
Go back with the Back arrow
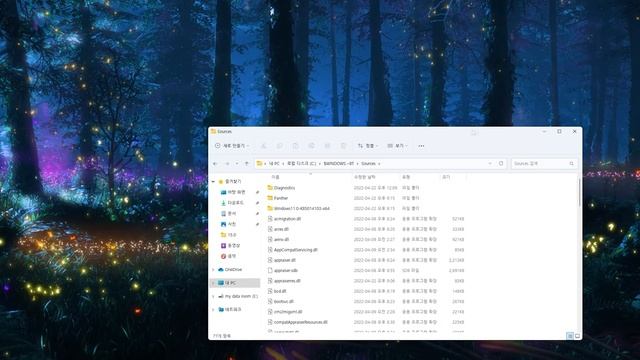click(215, 164)
